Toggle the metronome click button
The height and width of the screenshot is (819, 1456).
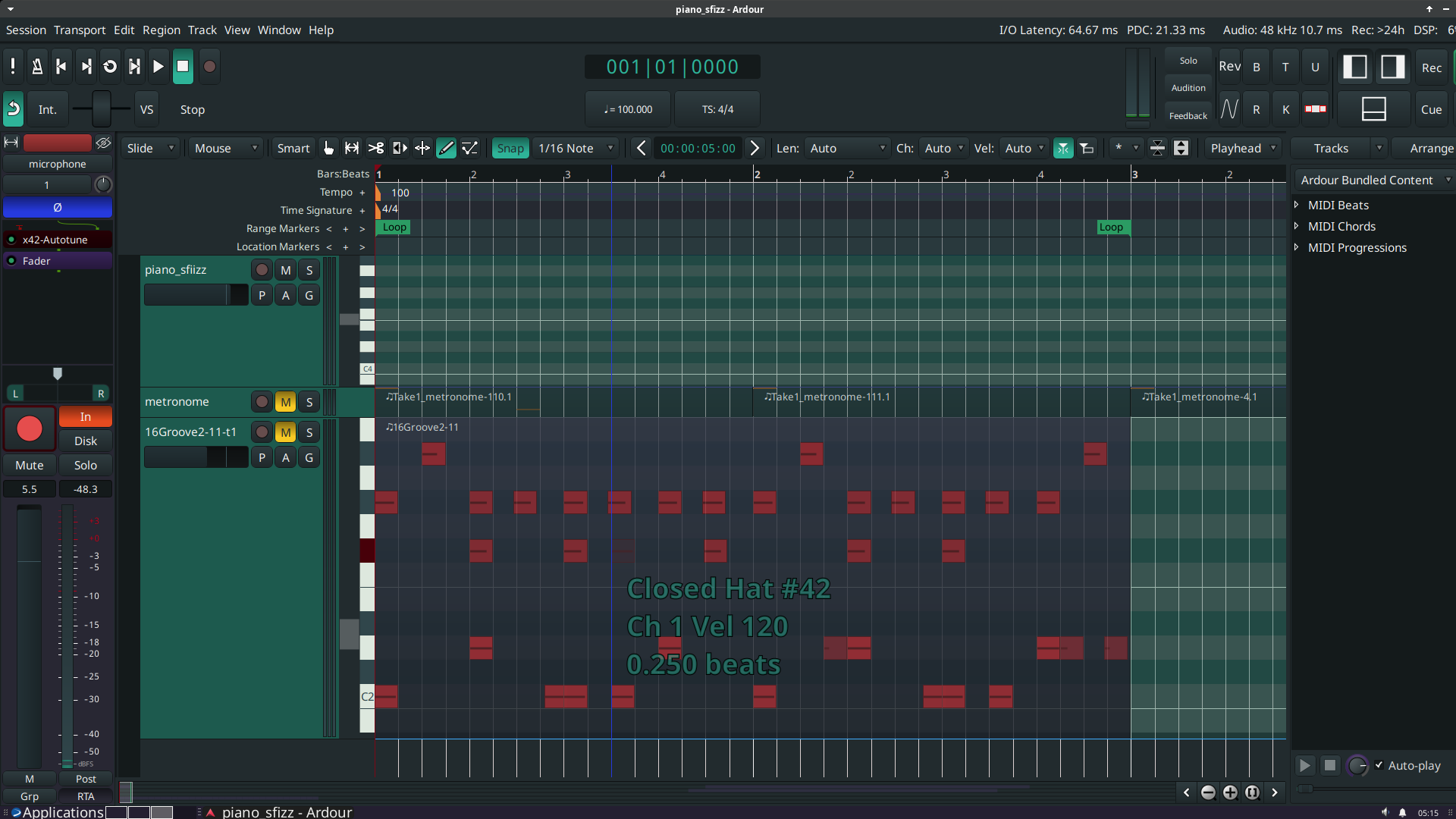(x=37, y=67)
